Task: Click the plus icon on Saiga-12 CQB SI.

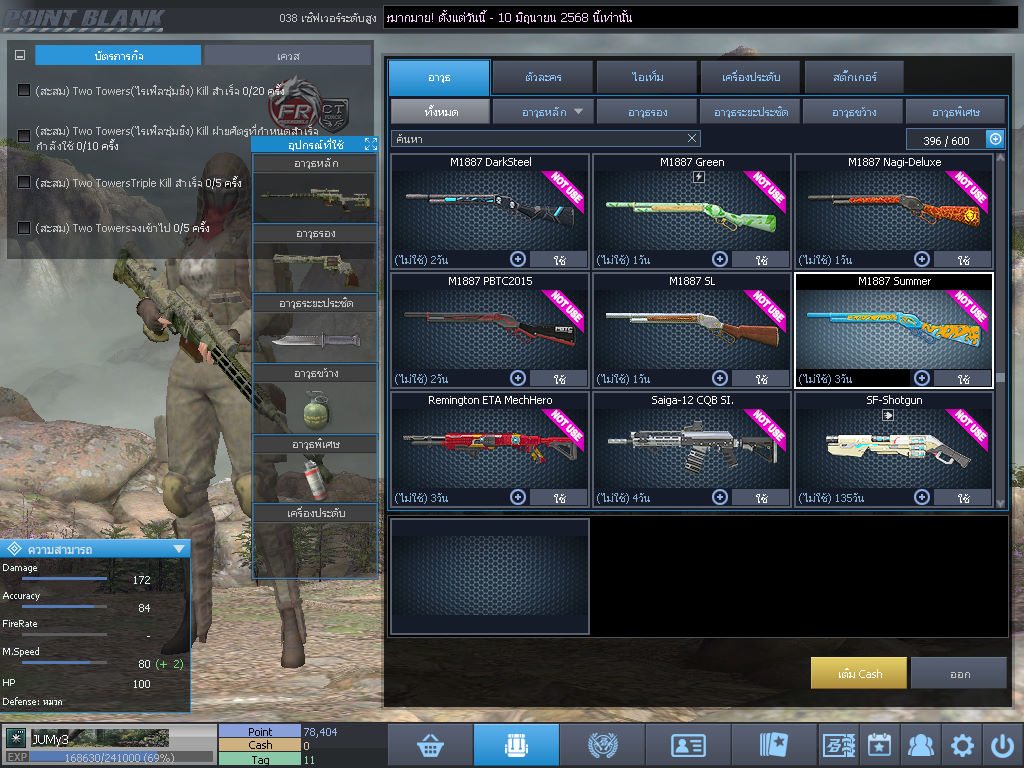Action: click(720, 497)
